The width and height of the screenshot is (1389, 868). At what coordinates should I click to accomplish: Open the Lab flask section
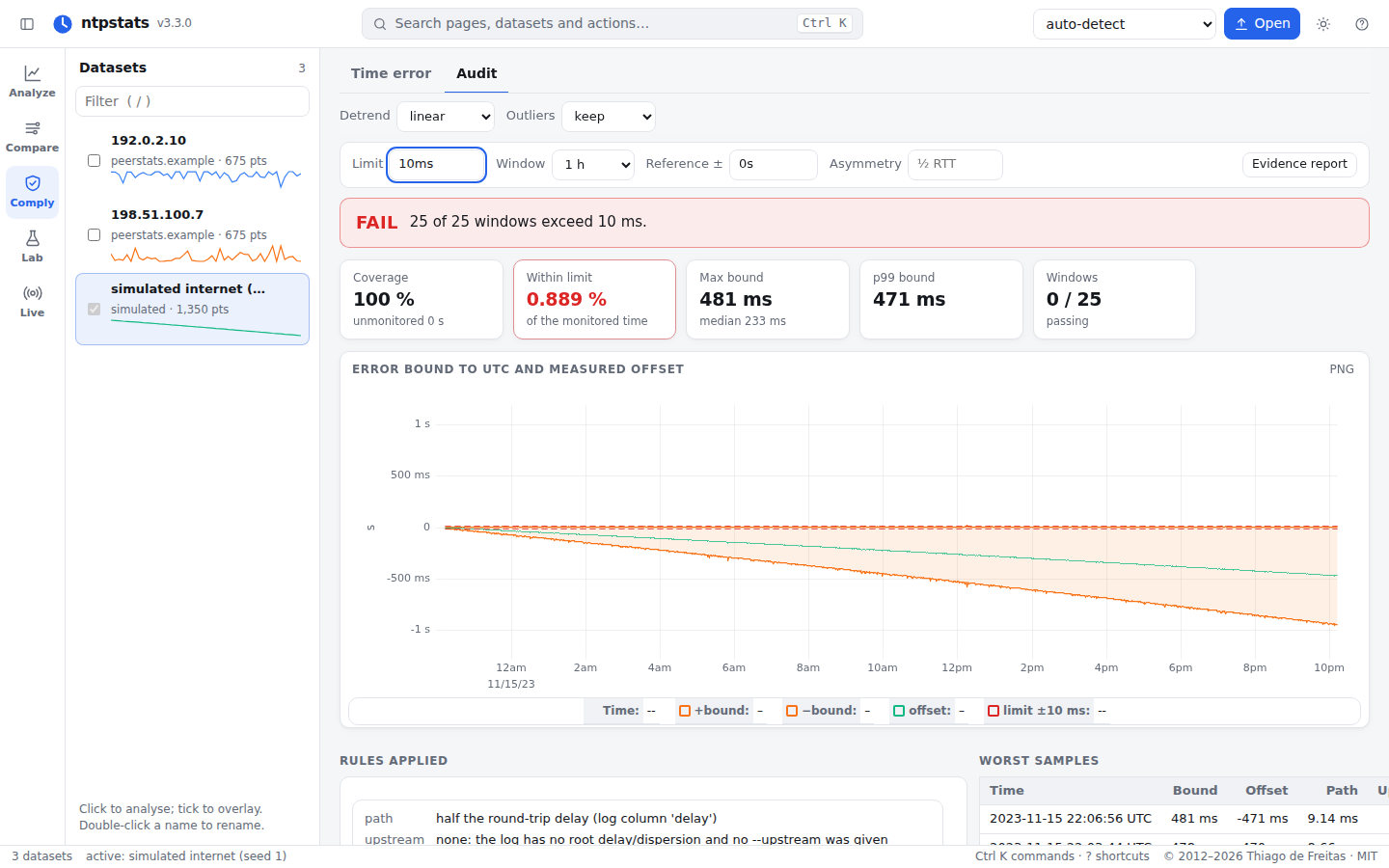pyautogui.click(x=32, y=246)
